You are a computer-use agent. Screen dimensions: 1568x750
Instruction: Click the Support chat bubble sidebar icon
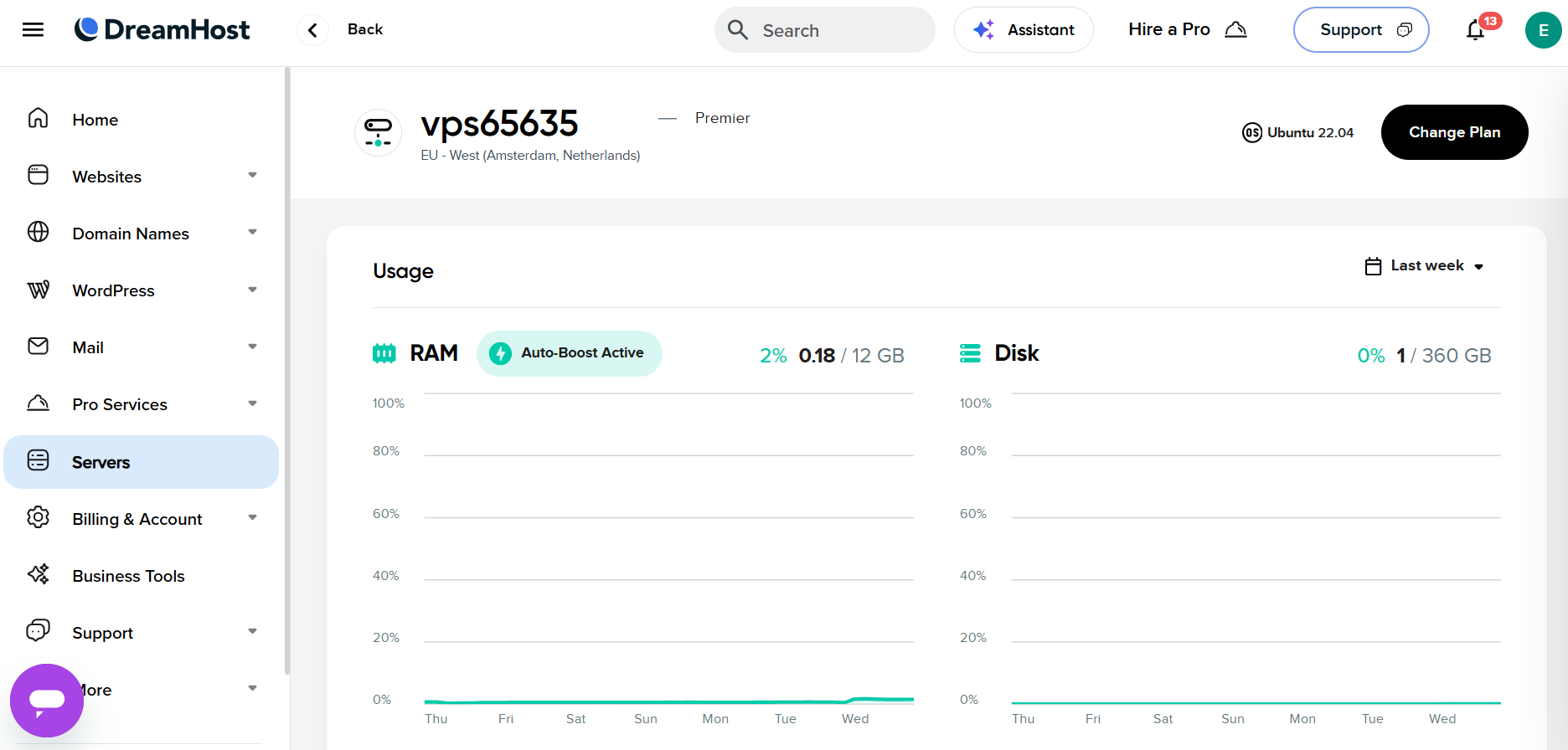39,630
